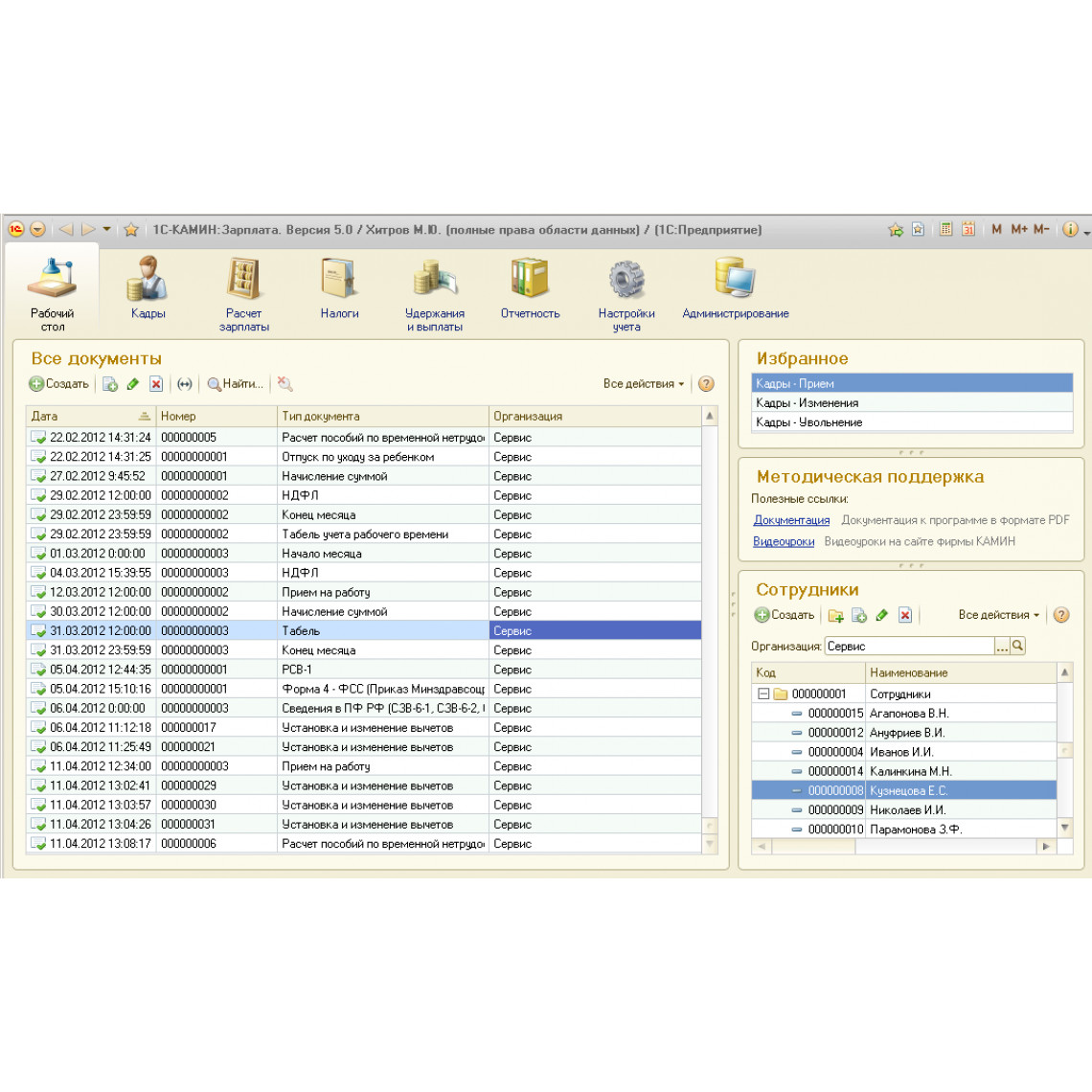The width and height of the screenshot is (1092, 1092).
Task: Click the magnifier next to Организация field
Action: [1017, 647]
